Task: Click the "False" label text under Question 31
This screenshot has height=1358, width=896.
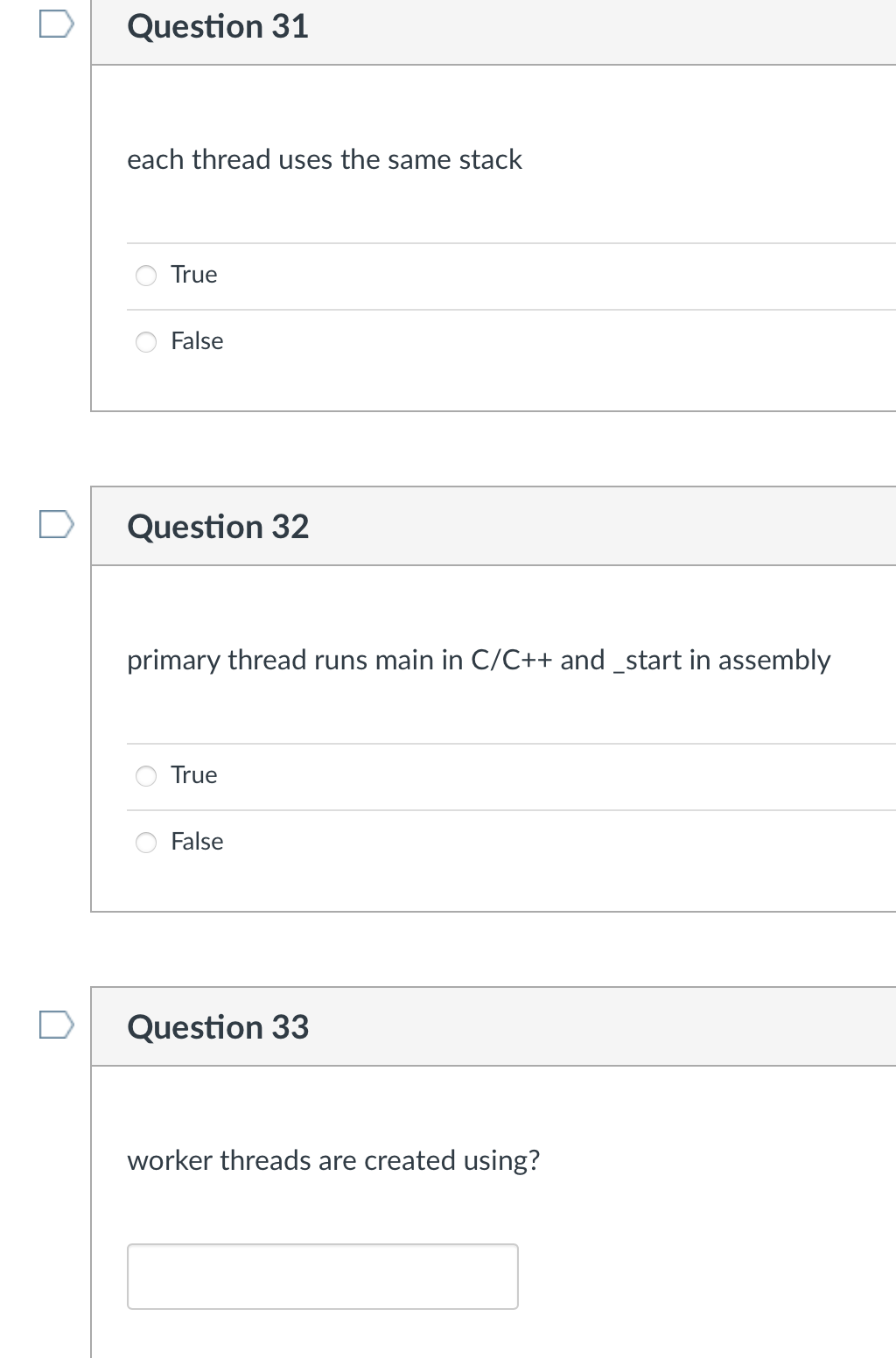Action: click(197, 341)
